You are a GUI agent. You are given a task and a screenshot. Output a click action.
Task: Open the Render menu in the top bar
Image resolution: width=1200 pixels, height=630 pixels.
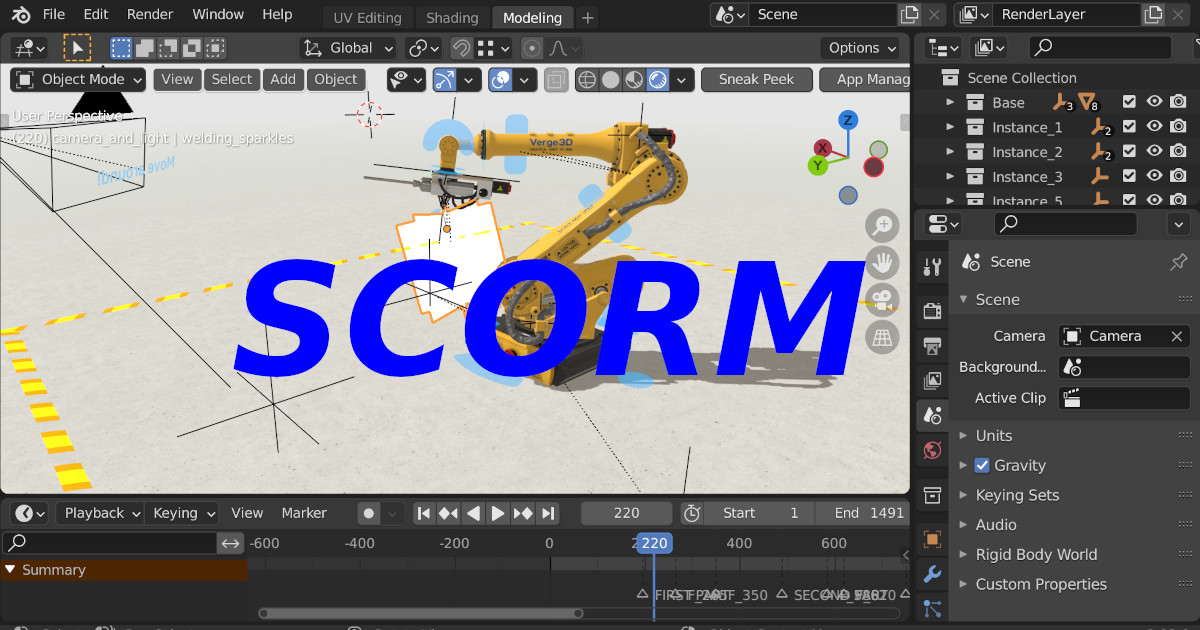150,14
